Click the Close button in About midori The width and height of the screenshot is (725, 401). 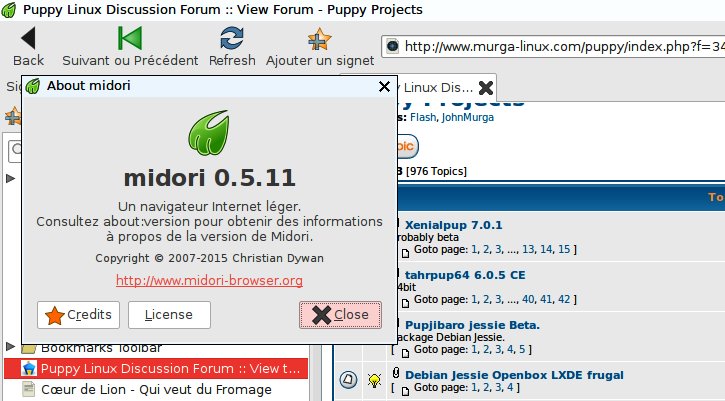pyautogui.click(x=340, y=315)
